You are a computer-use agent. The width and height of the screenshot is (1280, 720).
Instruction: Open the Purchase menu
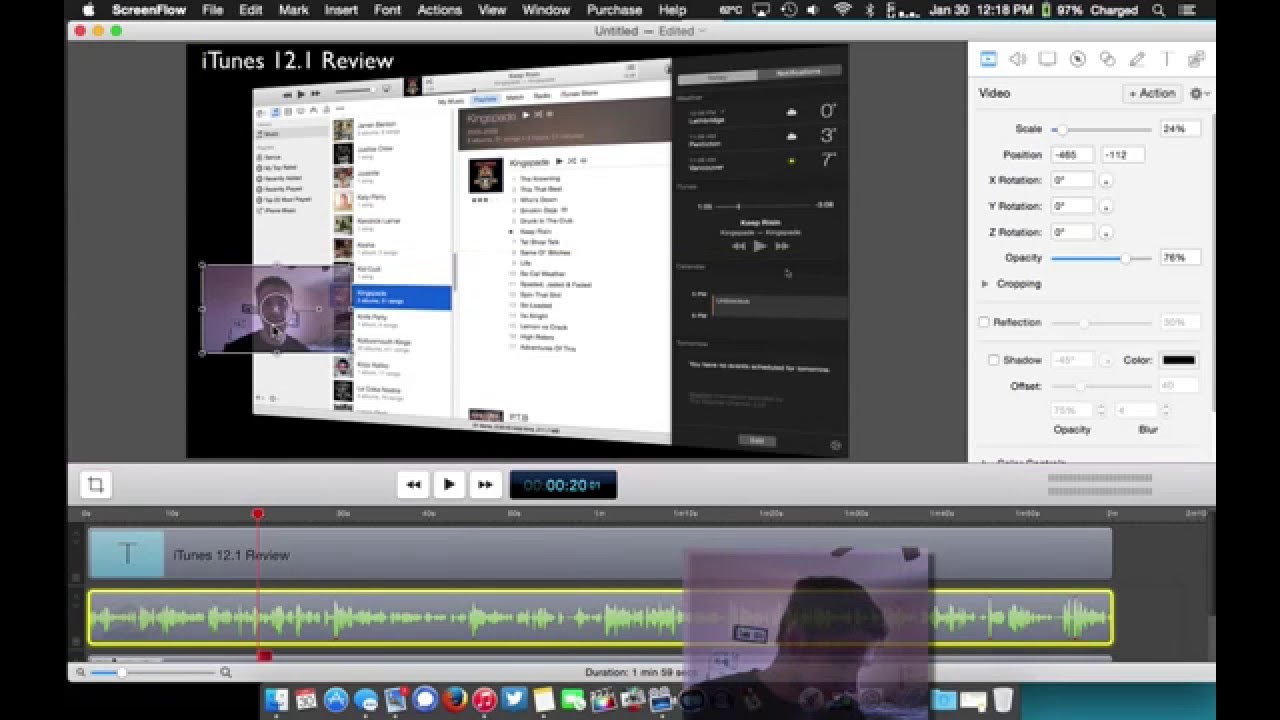614,10
